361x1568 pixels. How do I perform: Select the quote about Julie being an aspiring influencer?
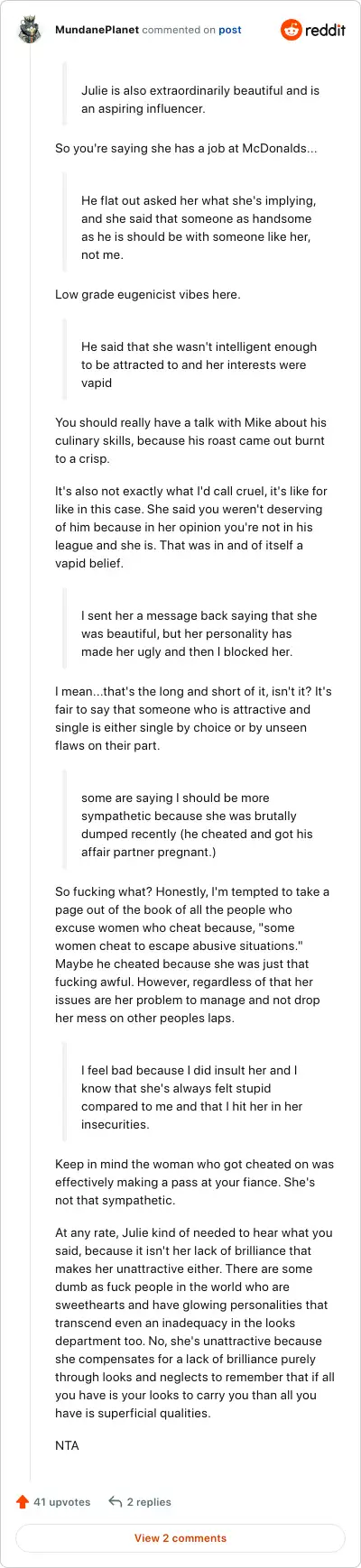[x=199, y=100]
